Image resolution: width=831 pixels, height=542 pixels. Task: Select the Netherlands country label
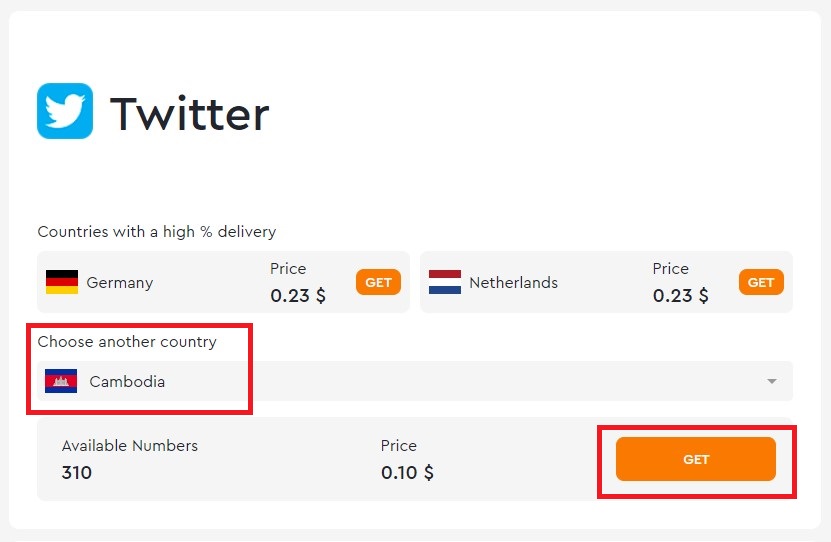(514, 282)
